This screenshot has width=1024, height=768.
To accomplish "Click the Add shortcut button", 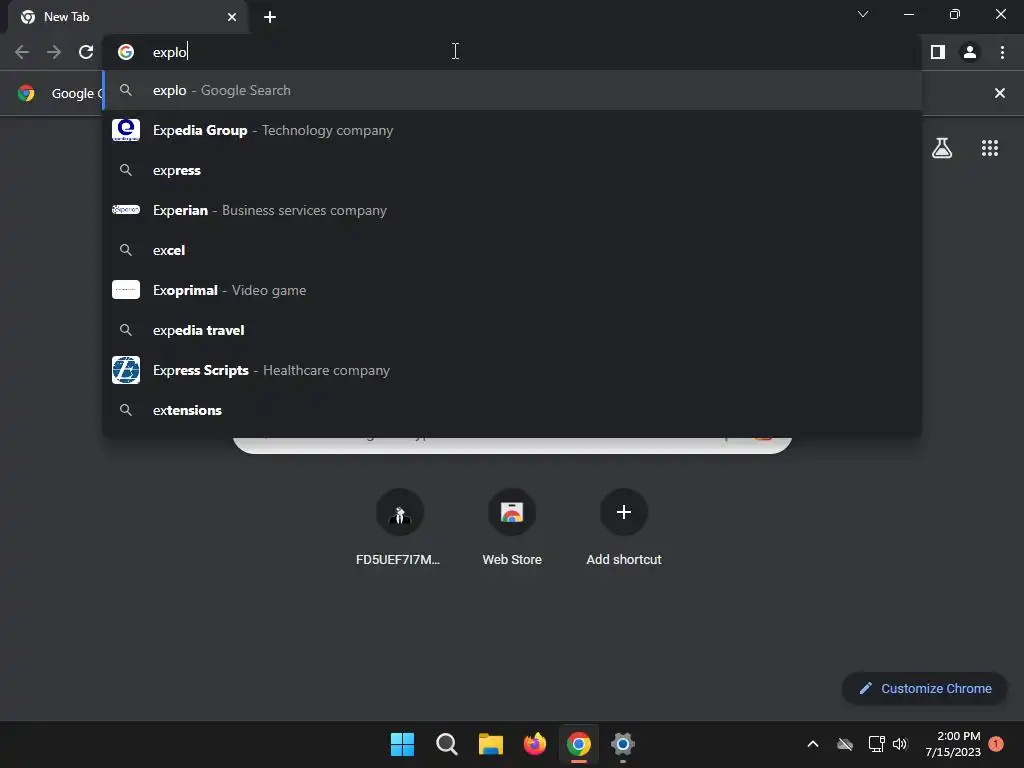I will coord(624,526).
